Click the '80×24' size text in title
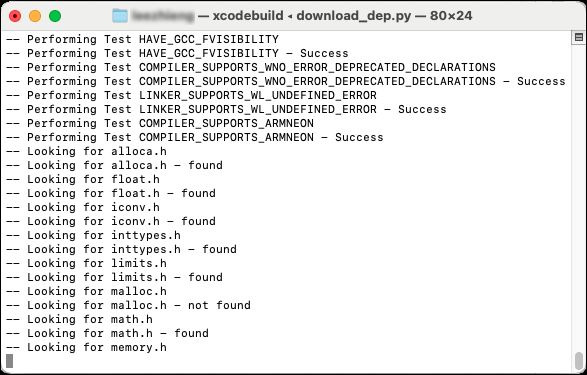Screen dimensions: 587x375 [x=451, y=16]
